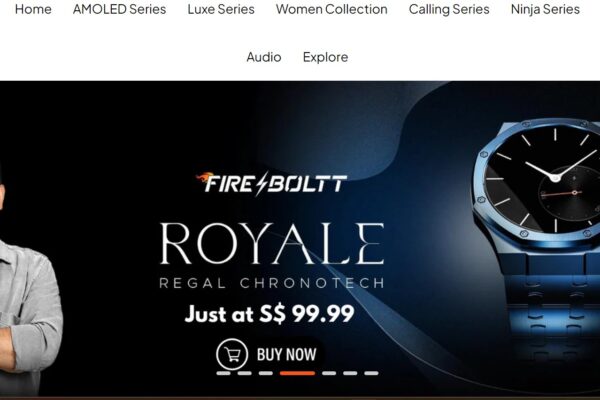Open the Explore menu item

(325, 57)
